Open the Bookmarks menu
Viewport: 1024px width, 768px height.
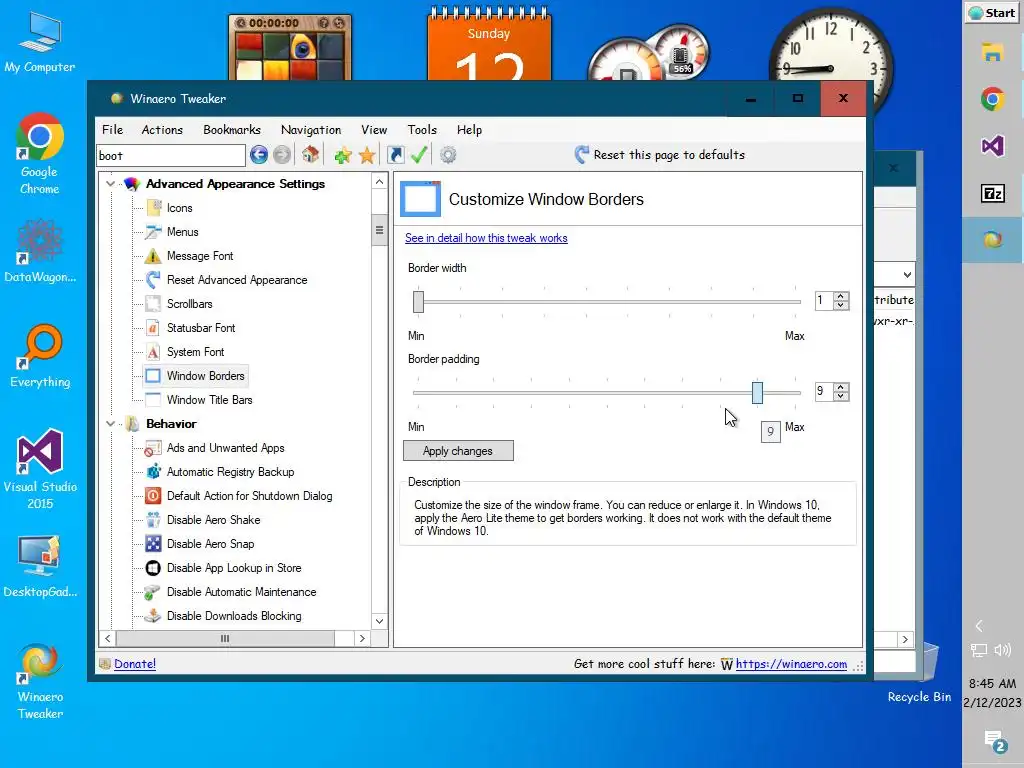(232, 129)
